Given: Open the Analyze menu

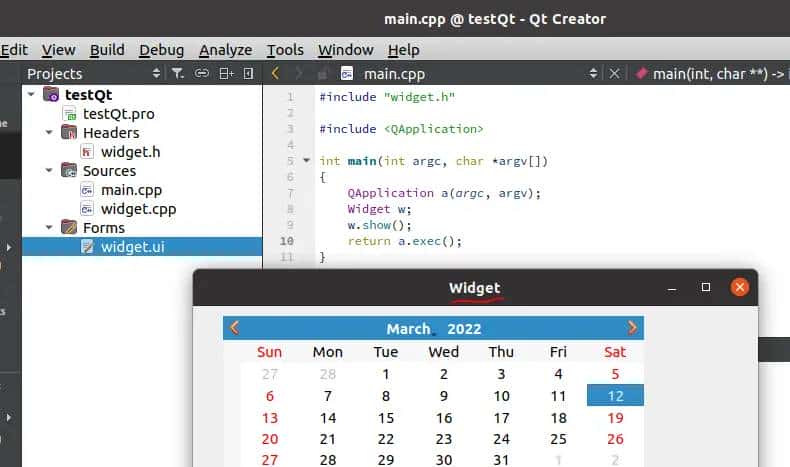Looking at the screenshot, I should pos(225,50).
